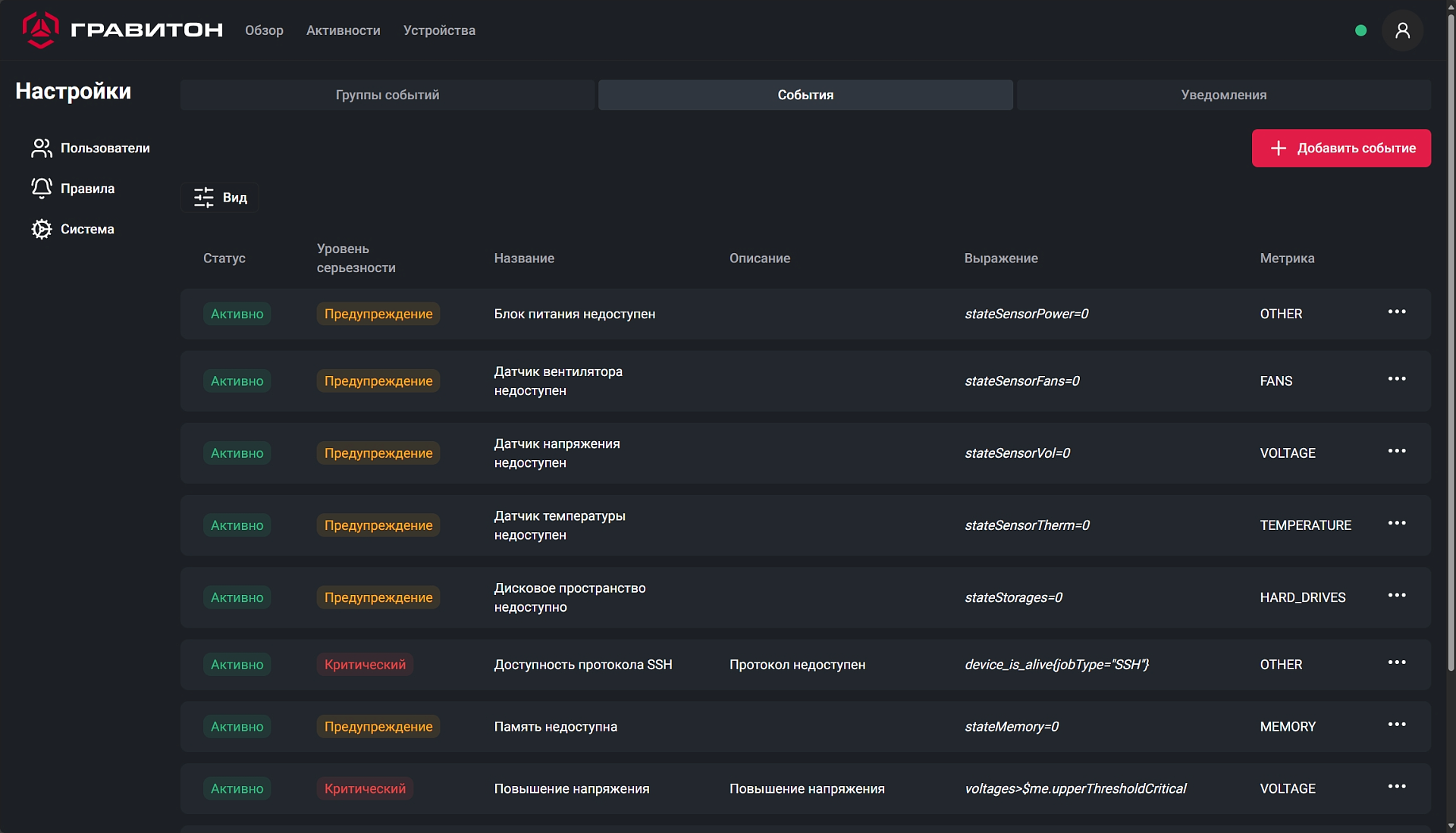
Task: Click the green connection status indicator
Action: click(1360, 30)
